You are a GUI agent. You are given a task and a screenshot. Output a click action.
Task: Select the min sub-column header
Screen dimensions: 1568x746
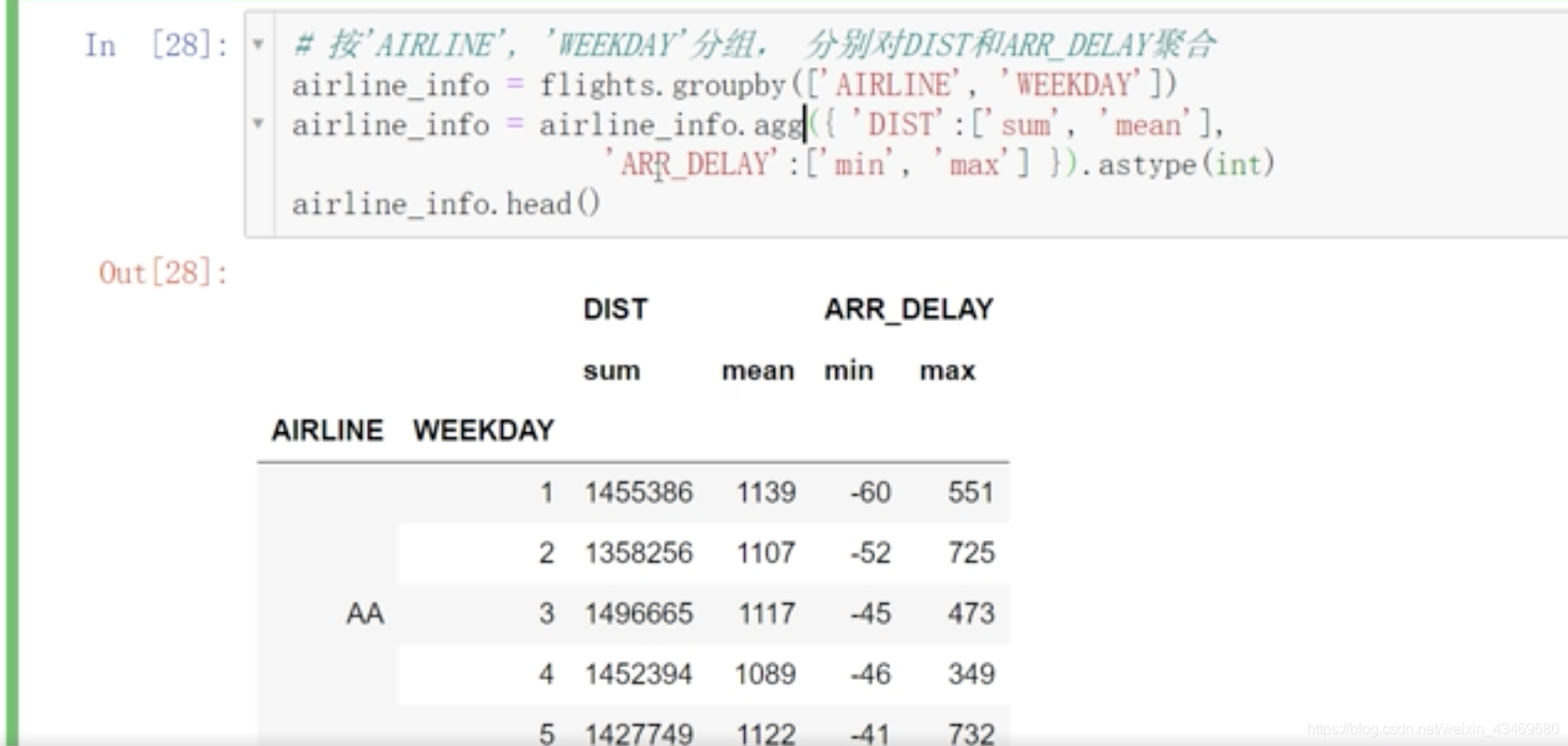[x=849, y=370]
